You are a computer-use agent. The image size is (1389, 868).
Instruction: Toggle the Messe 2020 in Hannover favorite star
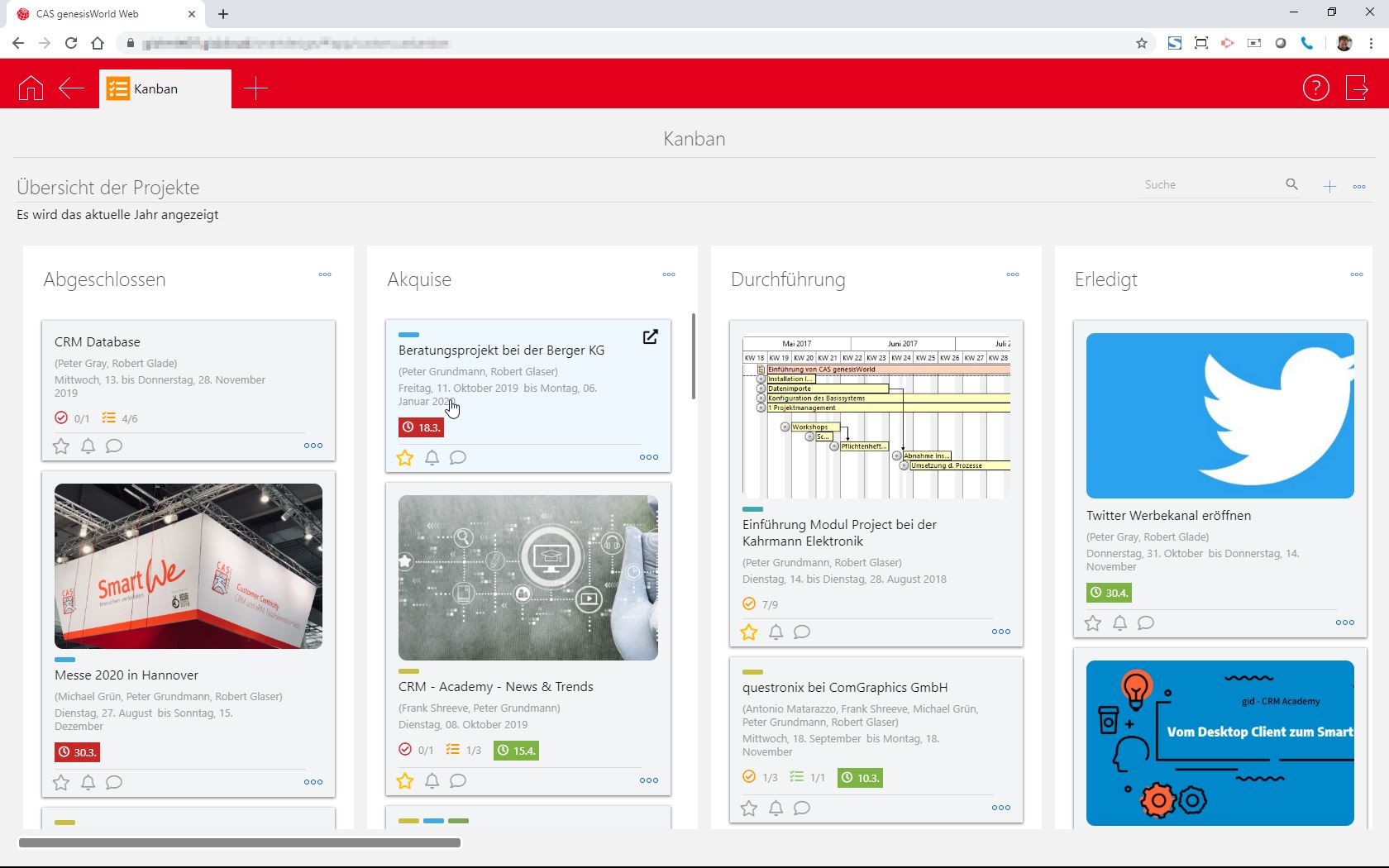61,782
